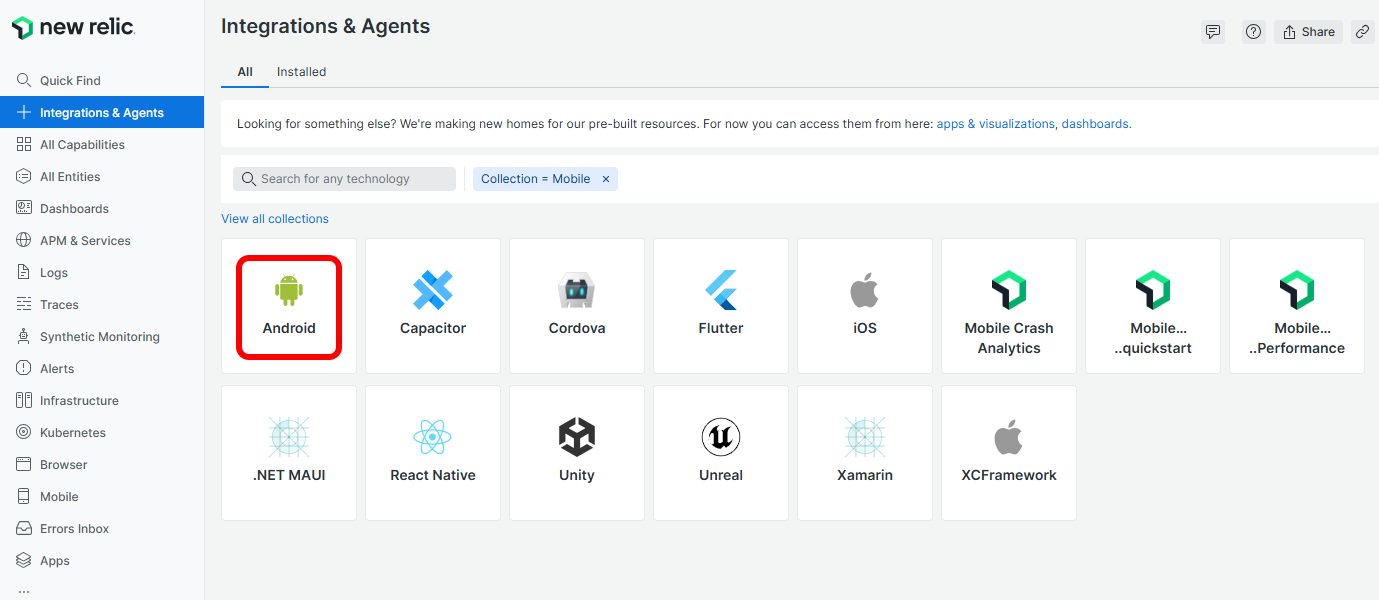Follow the dashboards link
This screenshot has height=600, width=1379.
tap(1096, 124)
